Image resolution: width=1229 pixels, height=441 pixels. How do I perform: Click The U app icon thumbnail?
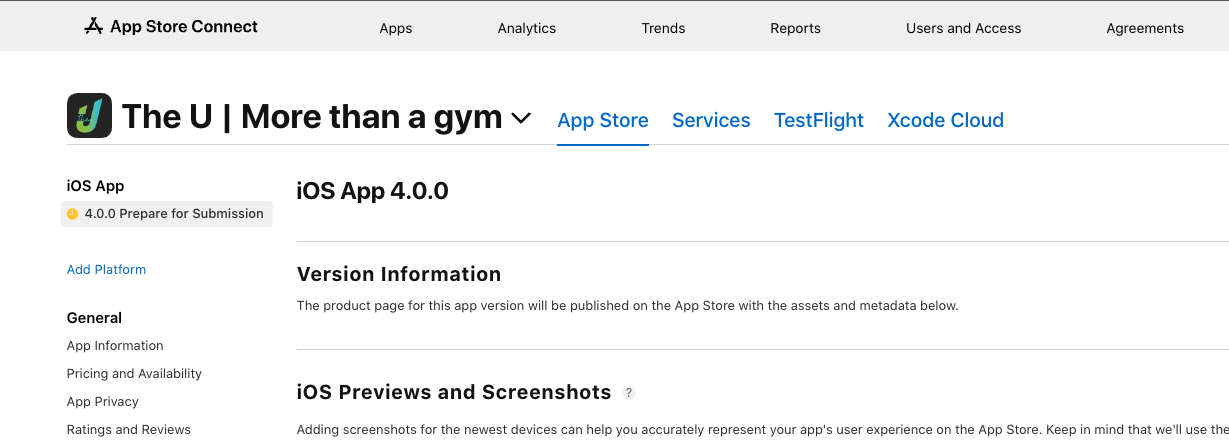click(89, 115)
